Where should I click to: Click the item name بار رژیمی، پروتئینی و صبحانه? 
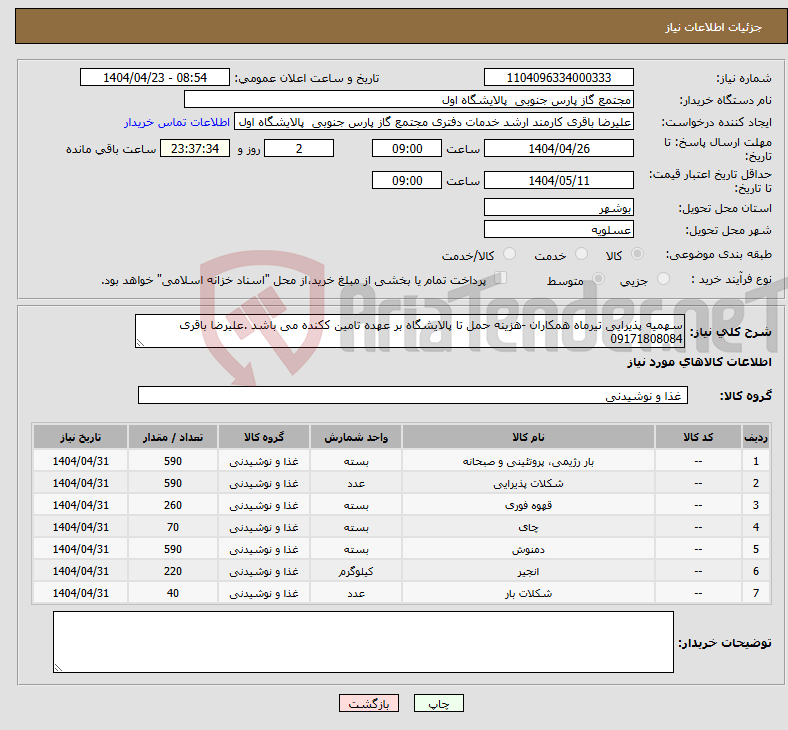(528, 461)
